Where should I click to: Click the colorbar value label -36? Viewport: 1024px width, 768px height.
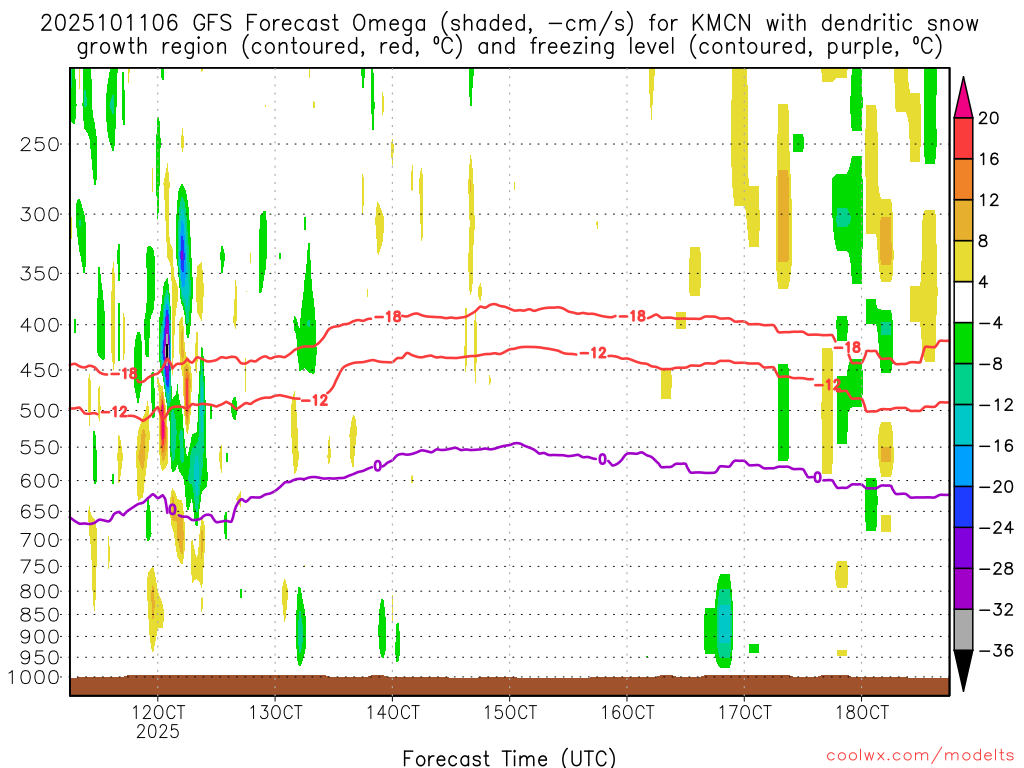pos(996,650)
